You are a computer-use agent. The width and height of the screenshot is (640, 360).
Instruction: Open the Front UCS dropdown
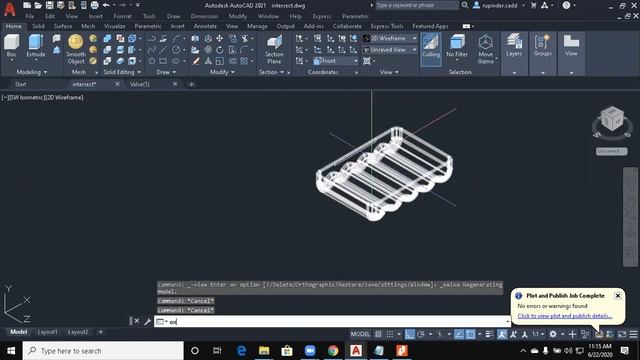point(336,61)
